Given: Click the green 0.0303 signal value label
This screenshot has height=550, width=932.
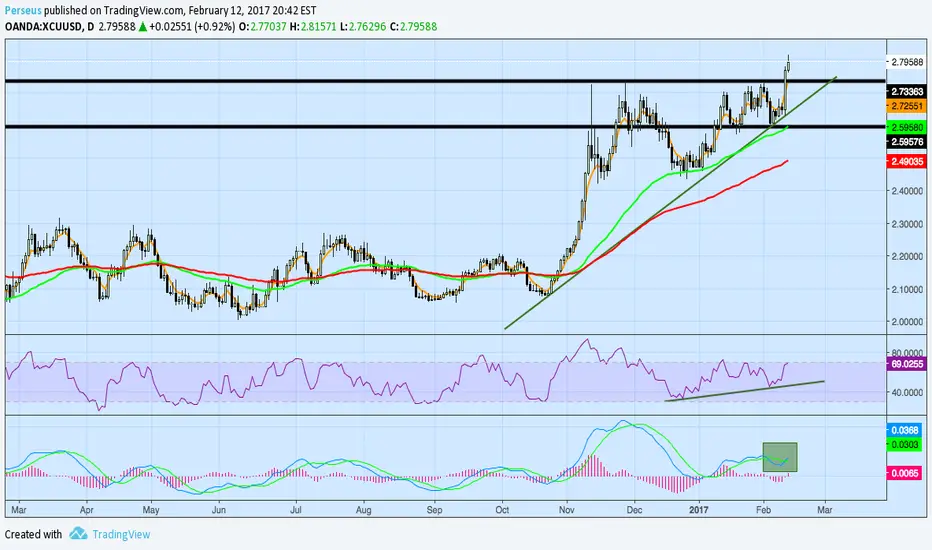Looking at the screenshot, I should tap(903, 444).
